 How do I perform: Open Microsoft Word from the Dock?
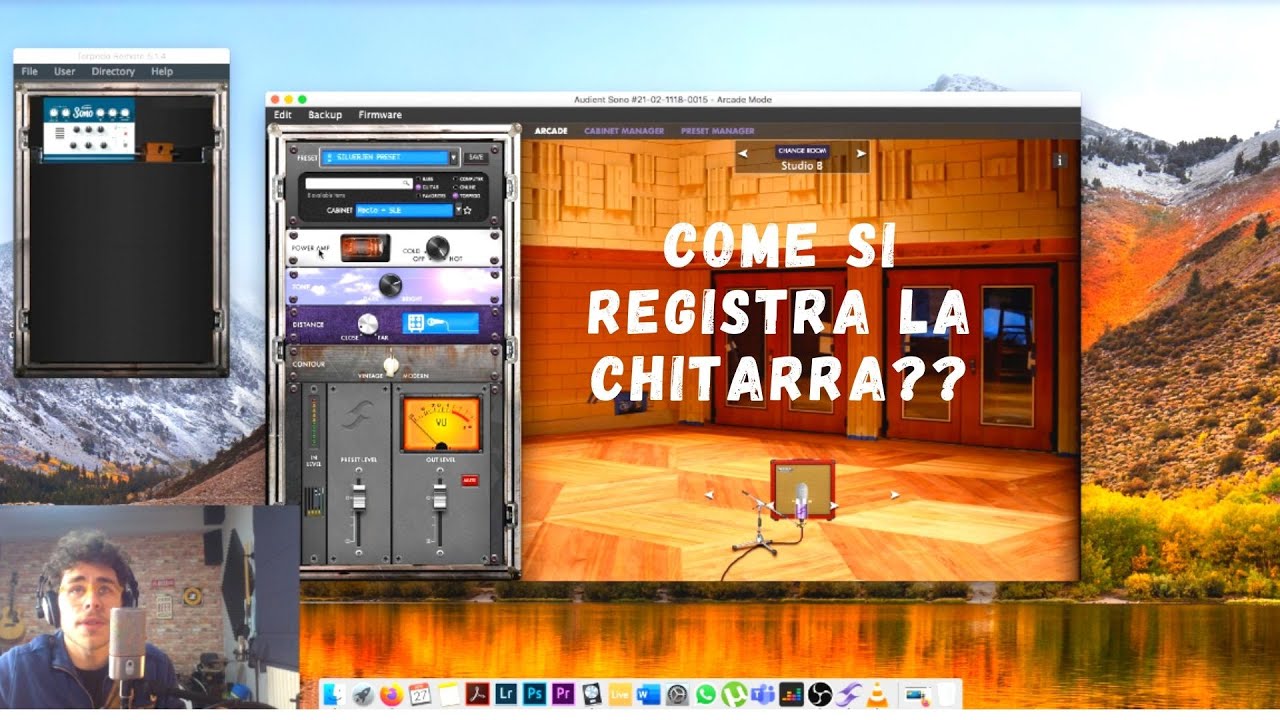click(x=648, y=694)
